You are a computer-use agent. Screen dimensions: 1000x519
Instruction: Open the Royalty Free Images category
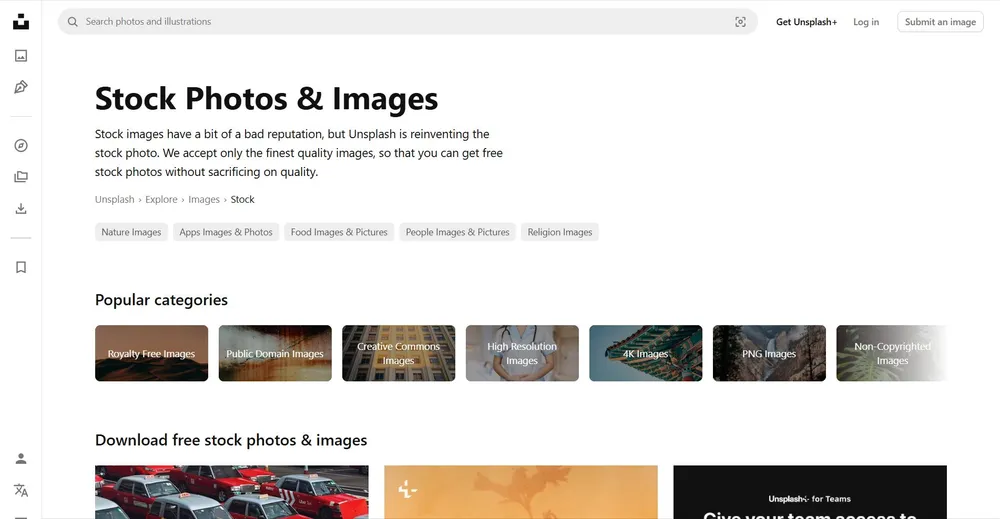coord(152,353)
